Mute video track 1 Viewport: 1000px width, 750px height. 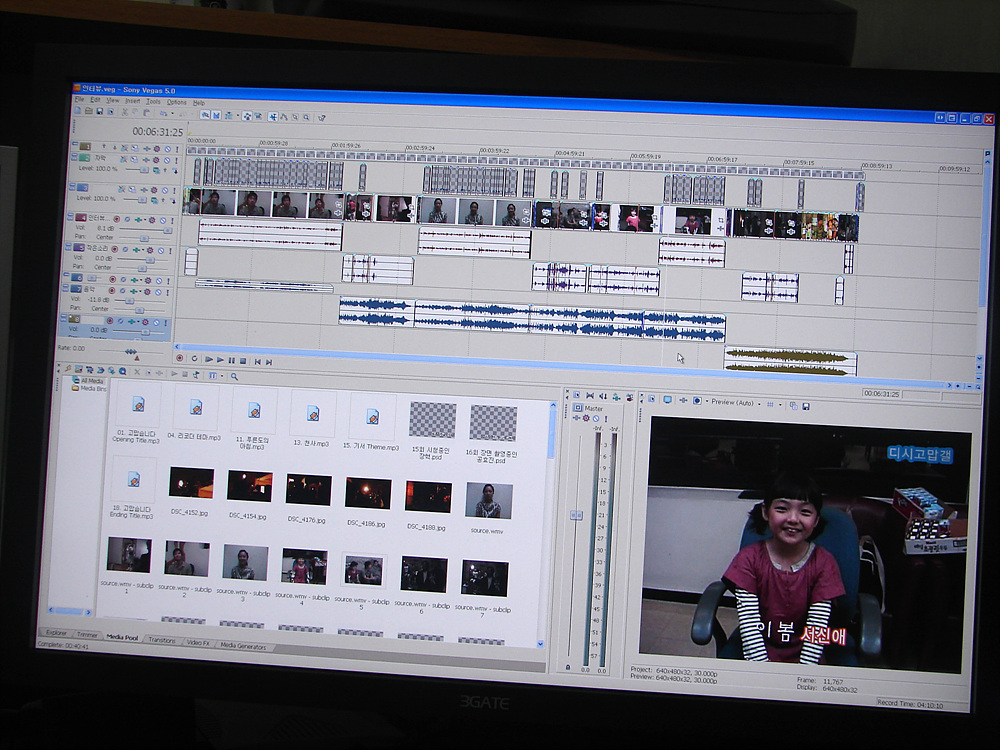pos(168,149)
